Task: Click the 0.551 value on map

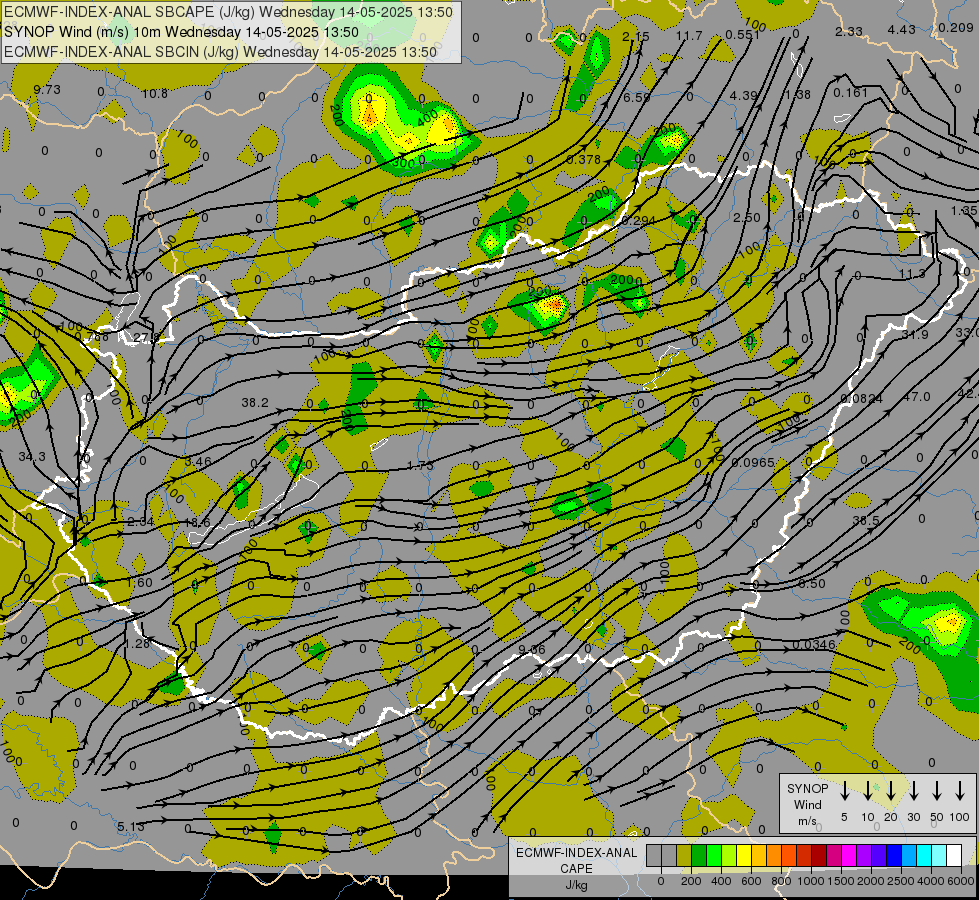Action: point(742,34)
